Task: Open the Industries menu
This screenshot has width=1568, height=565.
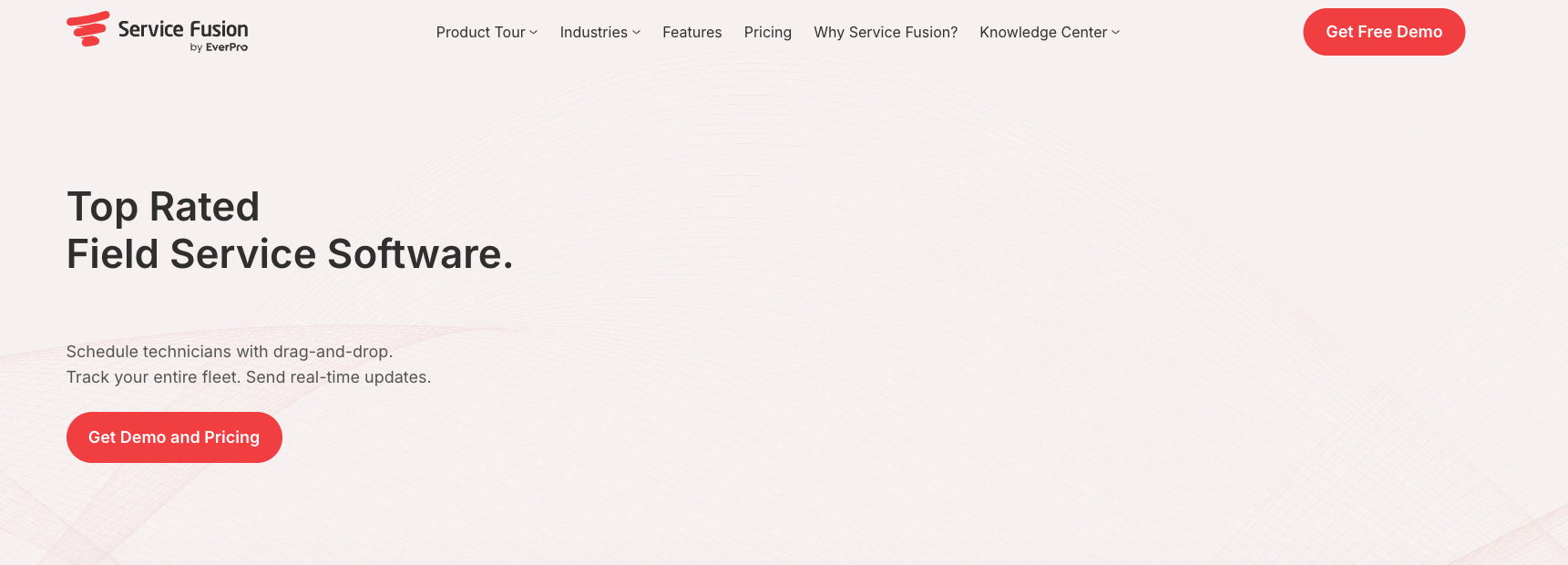Action: point(593,32)
